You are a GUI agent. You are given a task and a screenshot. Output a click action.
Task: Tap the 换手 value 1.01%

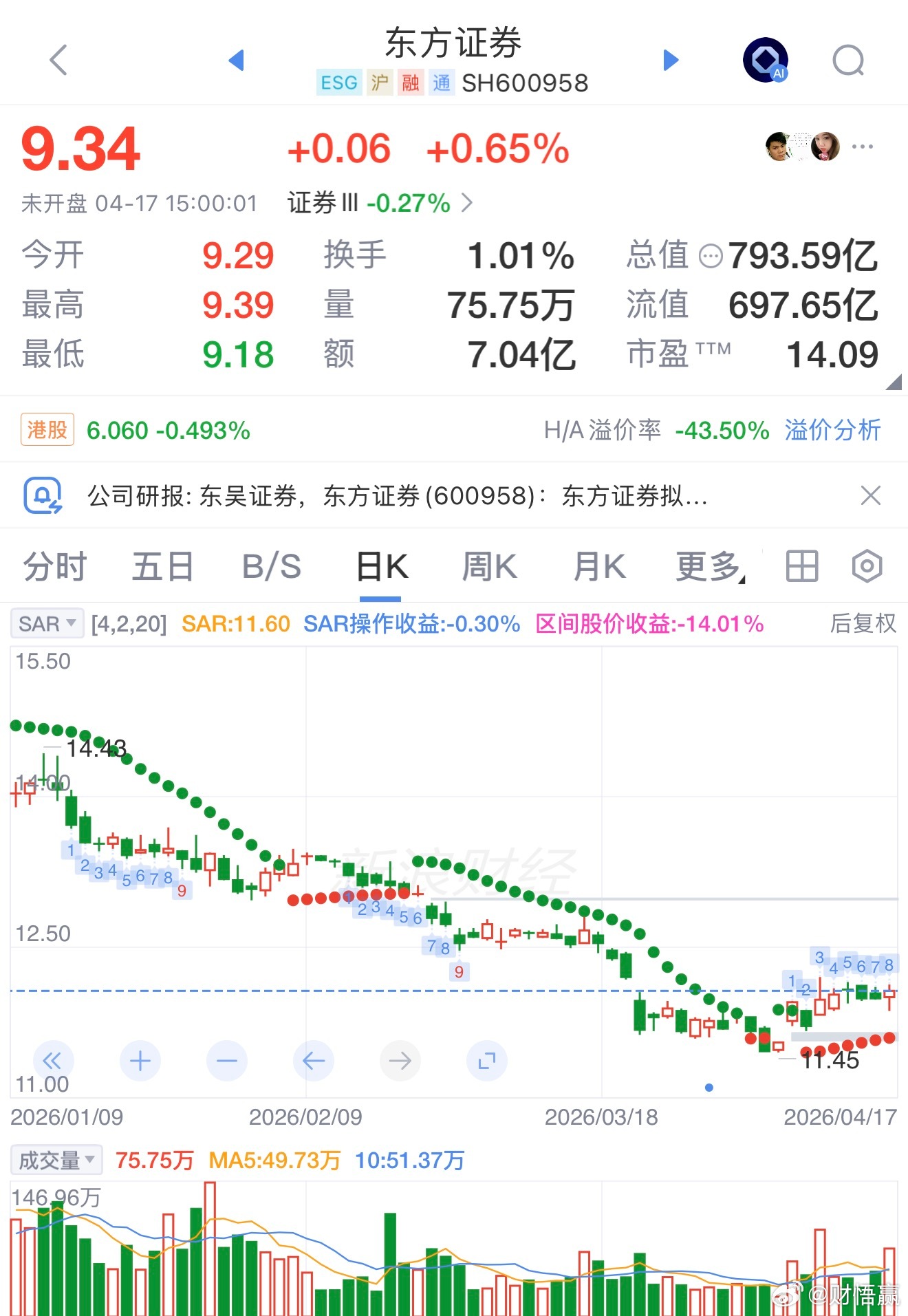521,256
